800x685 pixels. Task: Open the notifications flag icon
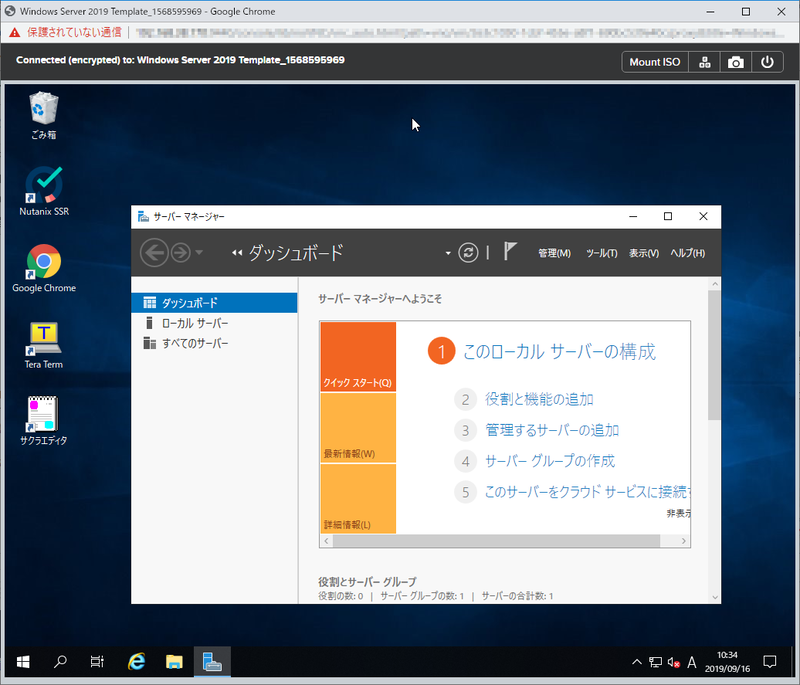tap(510, 251)
